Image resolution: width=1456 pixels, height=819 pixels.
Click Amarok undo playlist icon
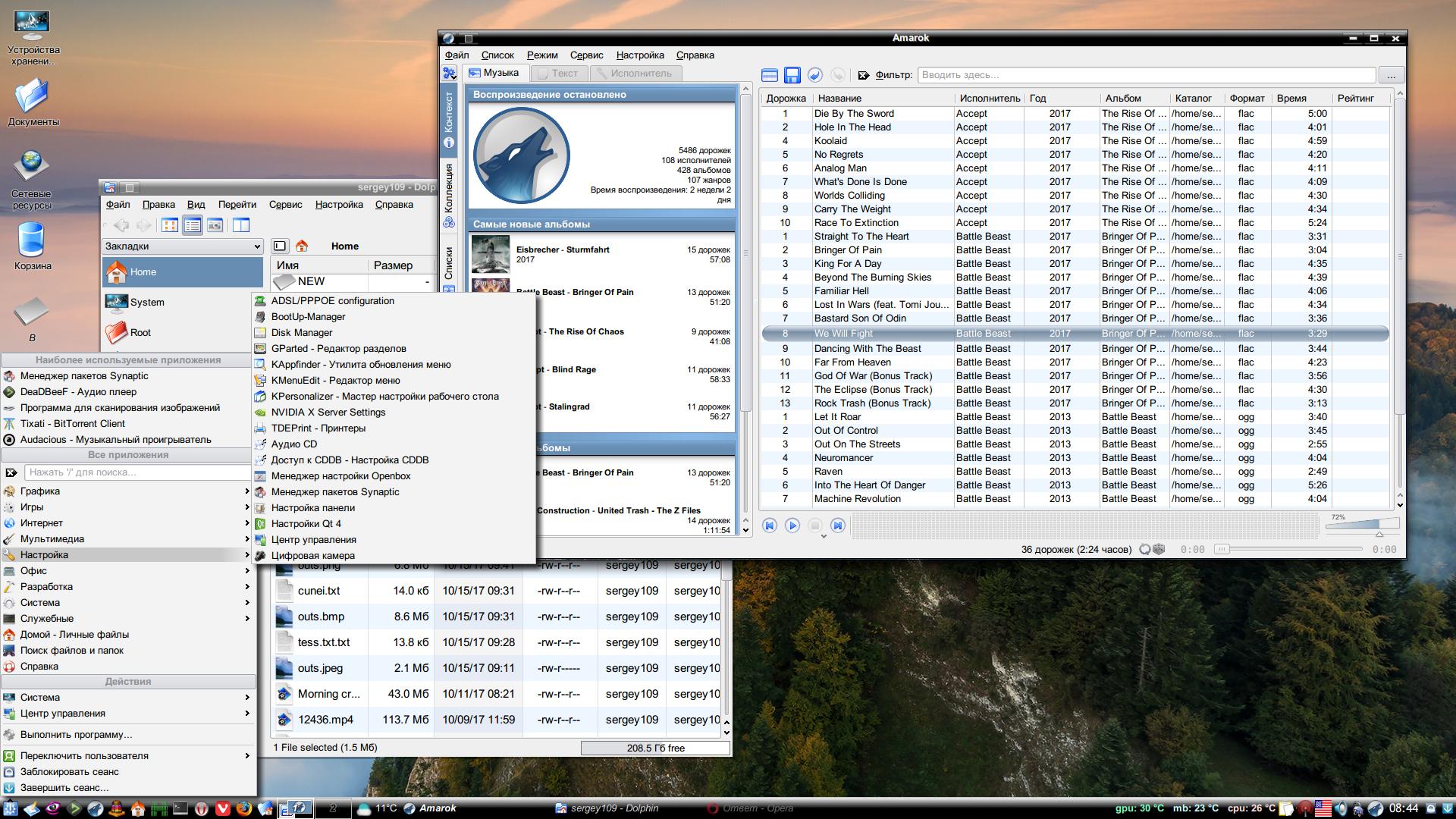point(815,75)
